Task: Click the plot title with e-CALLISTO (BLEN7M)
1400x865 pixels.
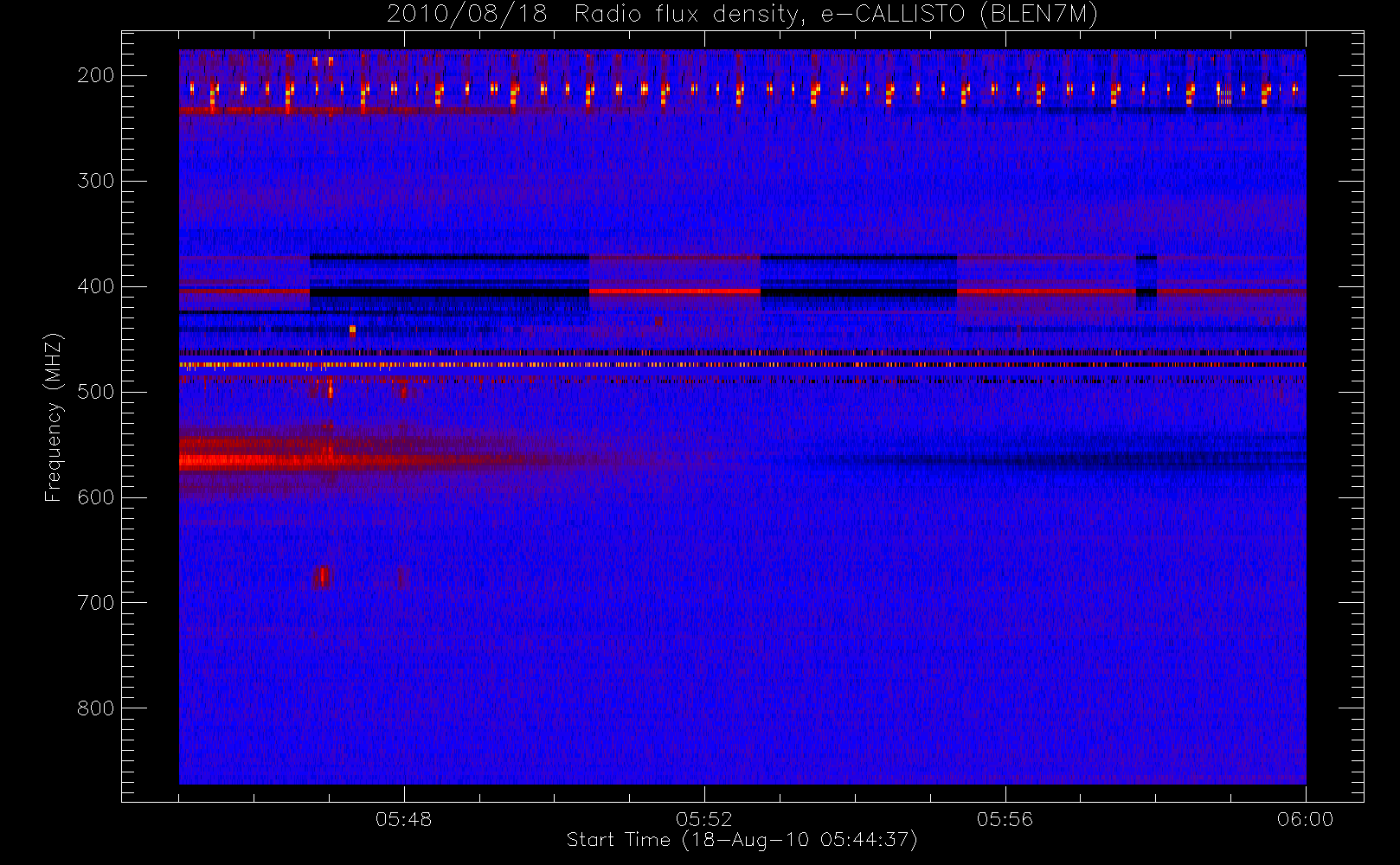Action: tap(742, 14)
